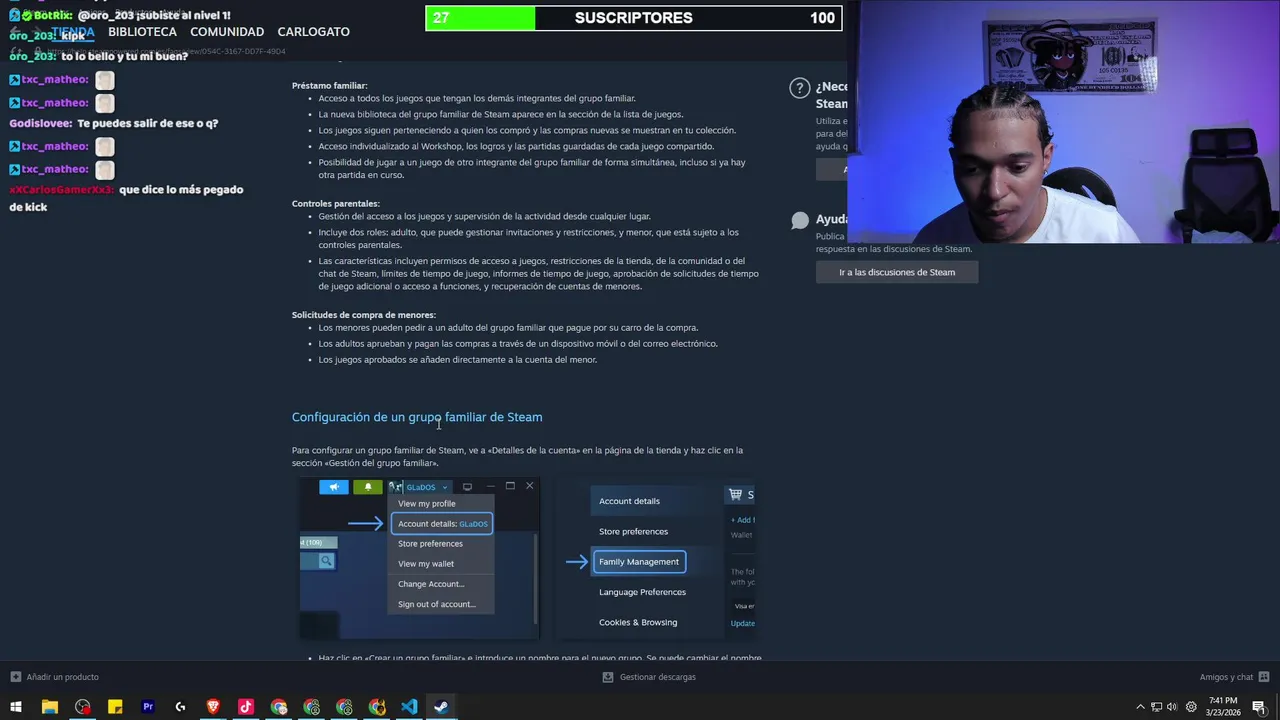Click the speech bubble Ayuda icon

pos(799,220)
